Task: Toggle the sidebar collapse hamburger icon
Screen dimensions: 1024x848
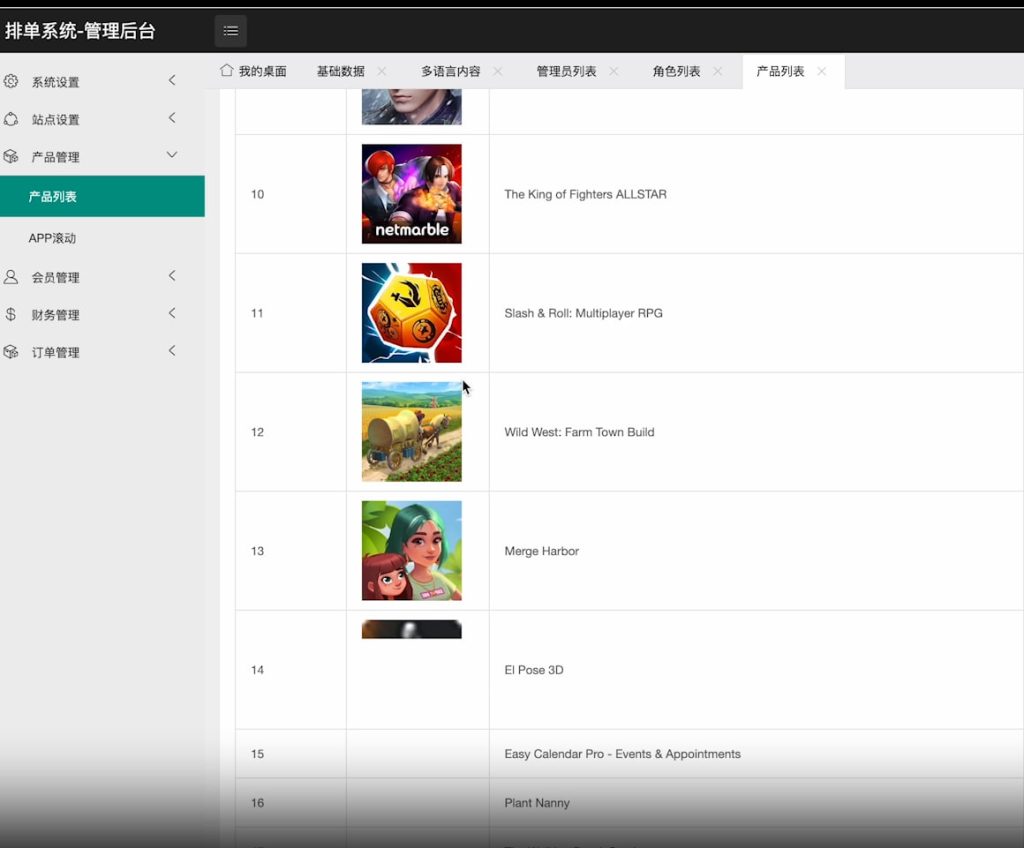Action: (x=231, y=31)
